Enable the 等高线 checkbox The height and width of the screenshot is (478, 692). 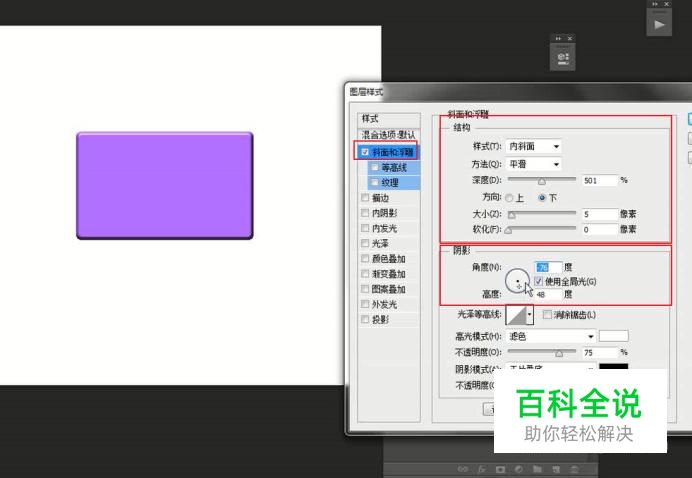click(x=374, y=167)
